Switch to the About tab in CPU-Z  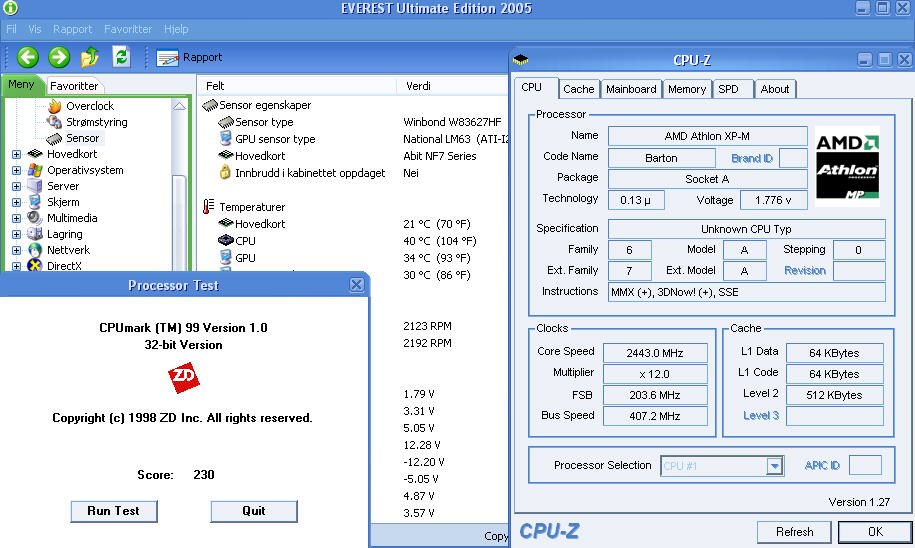774,89
